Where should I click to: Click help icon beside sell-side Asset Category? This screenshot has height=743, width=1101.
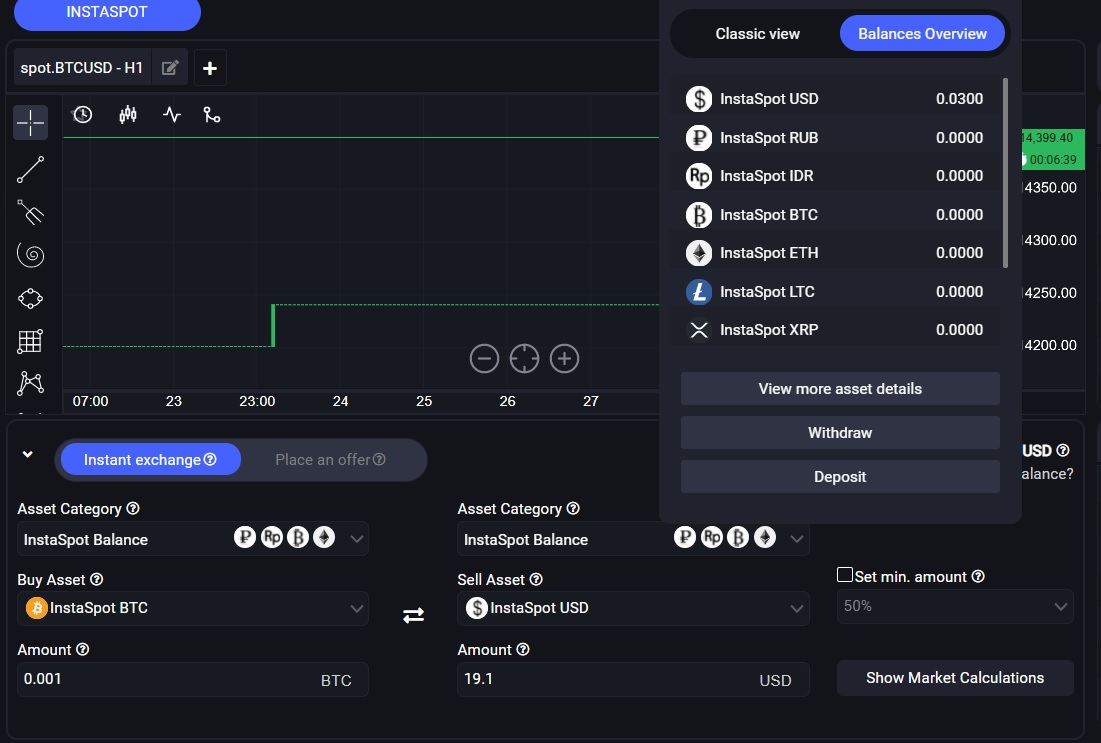pos(573,508)
